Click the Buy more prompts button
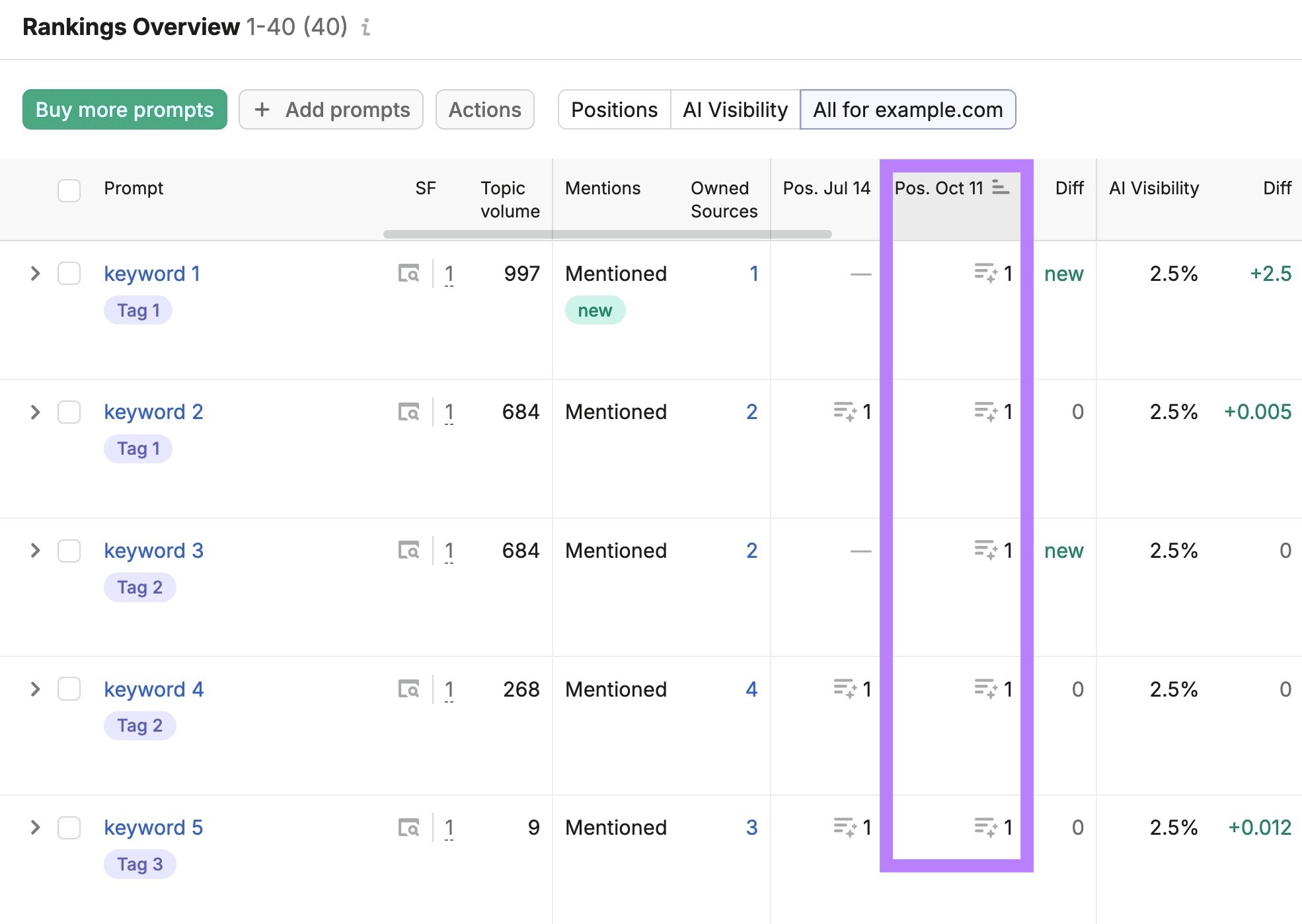1302x924 pixels. (125, 109)
